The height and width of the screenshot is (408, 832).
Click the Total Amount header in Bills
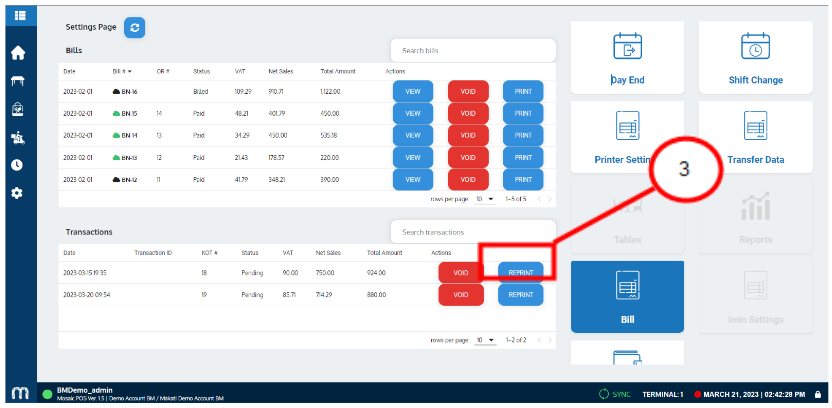pos(338,72)
